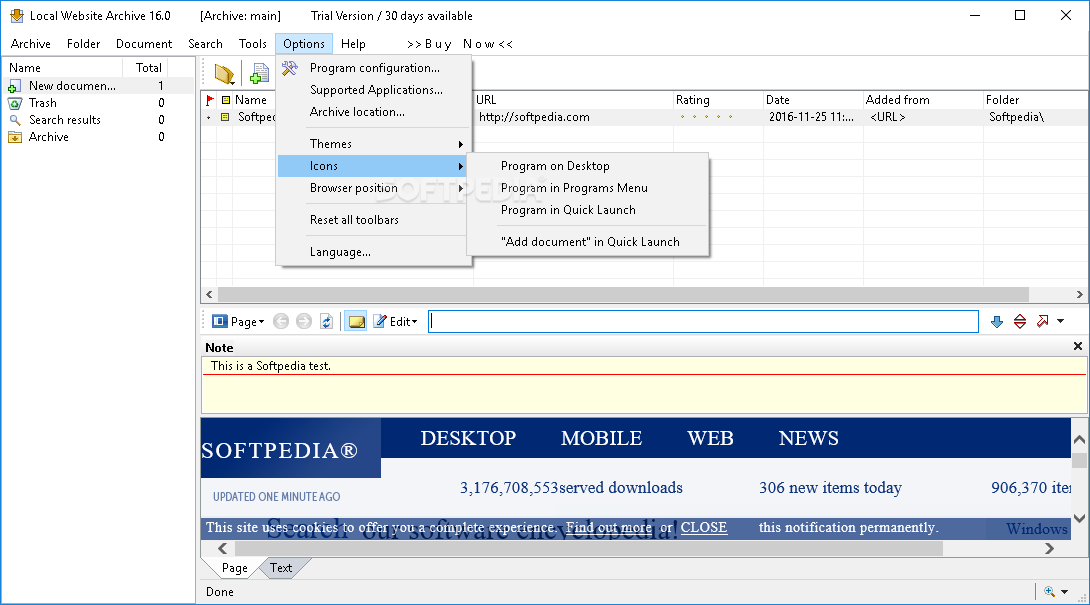
Task: Click the reload page icon
Action: pyautogui.click(x=327, y=321)
